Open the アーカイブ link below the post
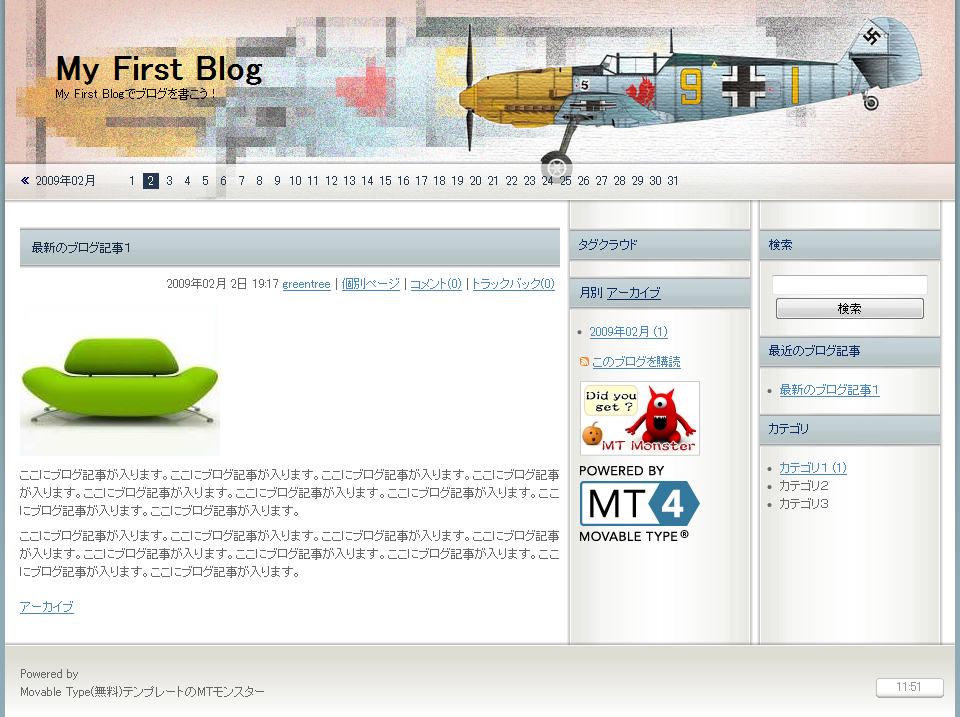The width and height of the screenshot is (960, 717). 47,607
